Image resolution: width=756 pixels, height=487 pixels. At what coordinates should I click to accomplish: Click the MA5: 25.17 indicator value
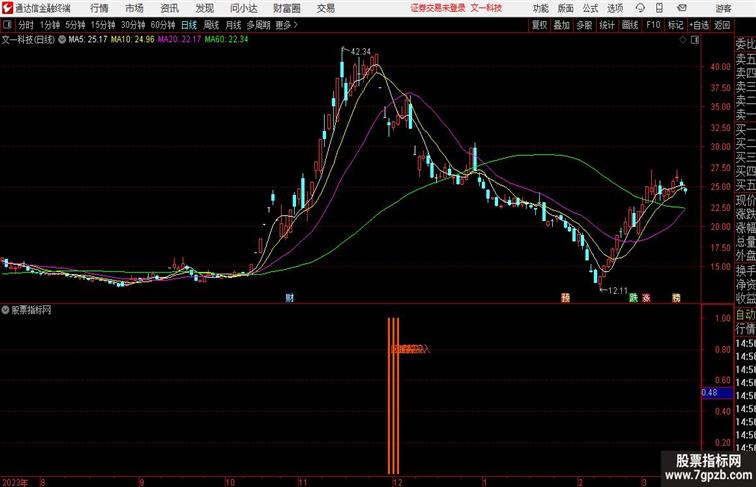click(88, 40)
